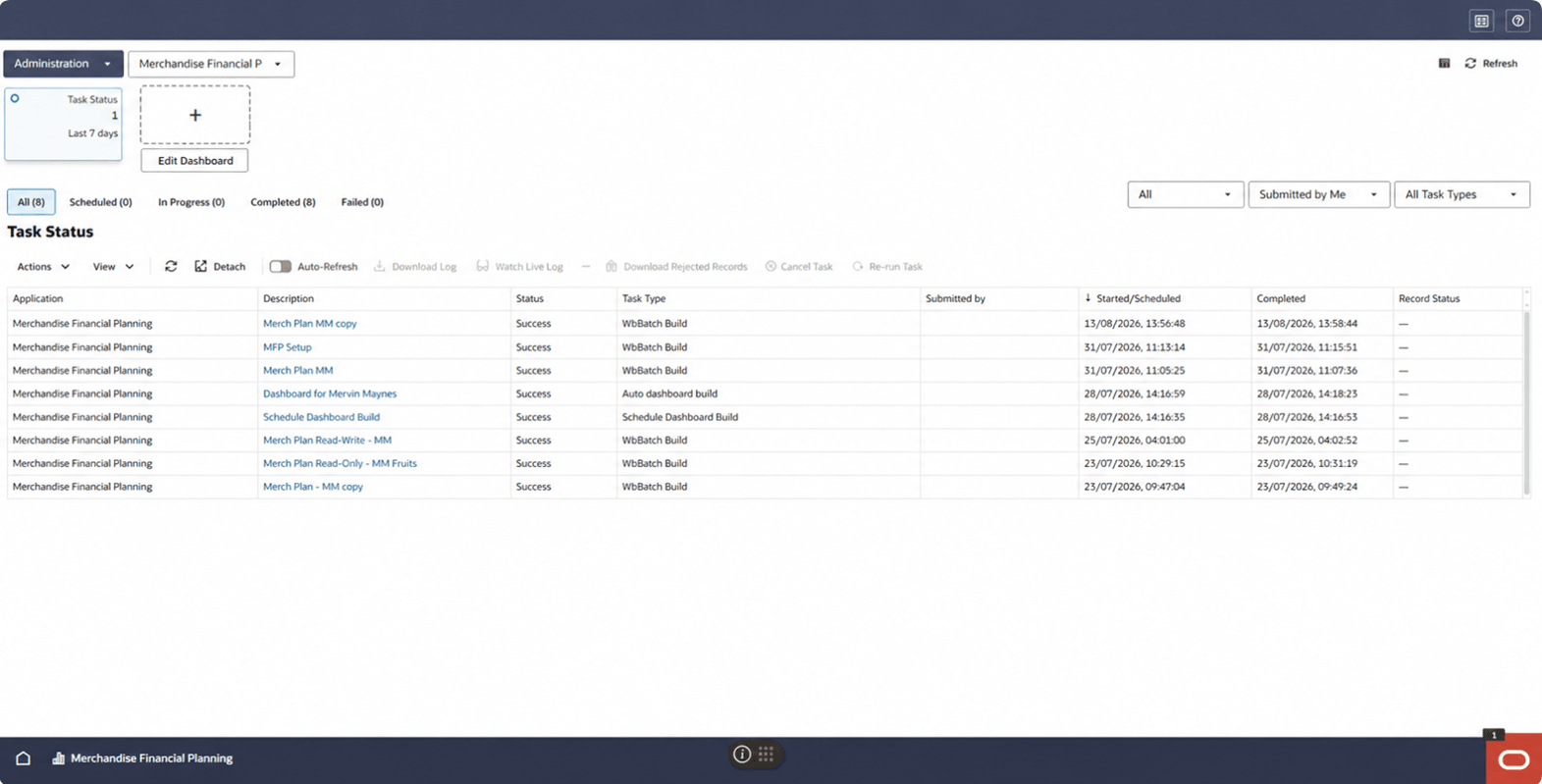The image size is (1542, 784).
Task: Open the Submitted by Me dropdown
Action: coord(1318,194)
